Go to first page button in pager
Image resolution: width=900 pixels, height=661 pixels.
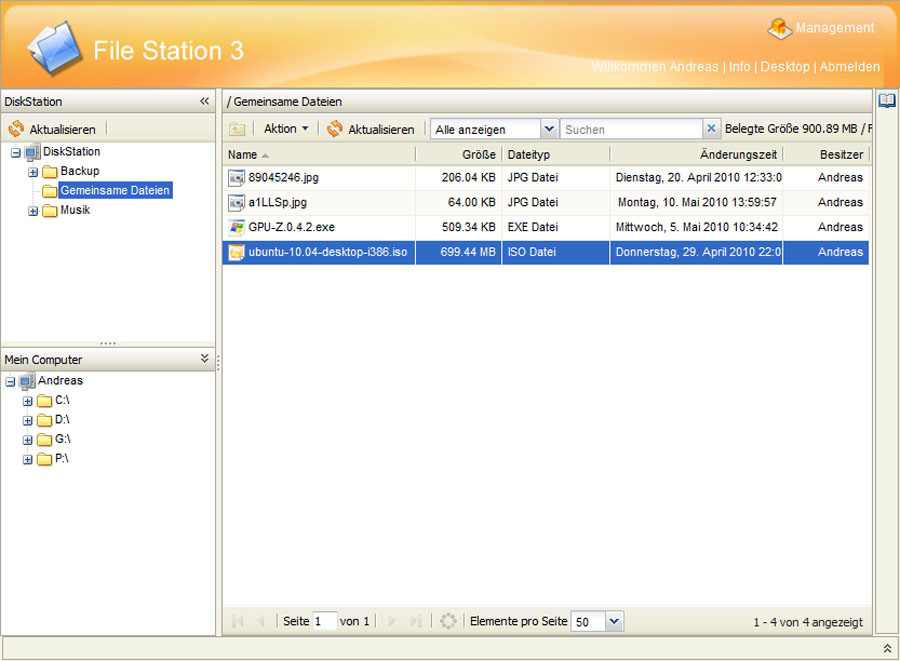point(238,621)
